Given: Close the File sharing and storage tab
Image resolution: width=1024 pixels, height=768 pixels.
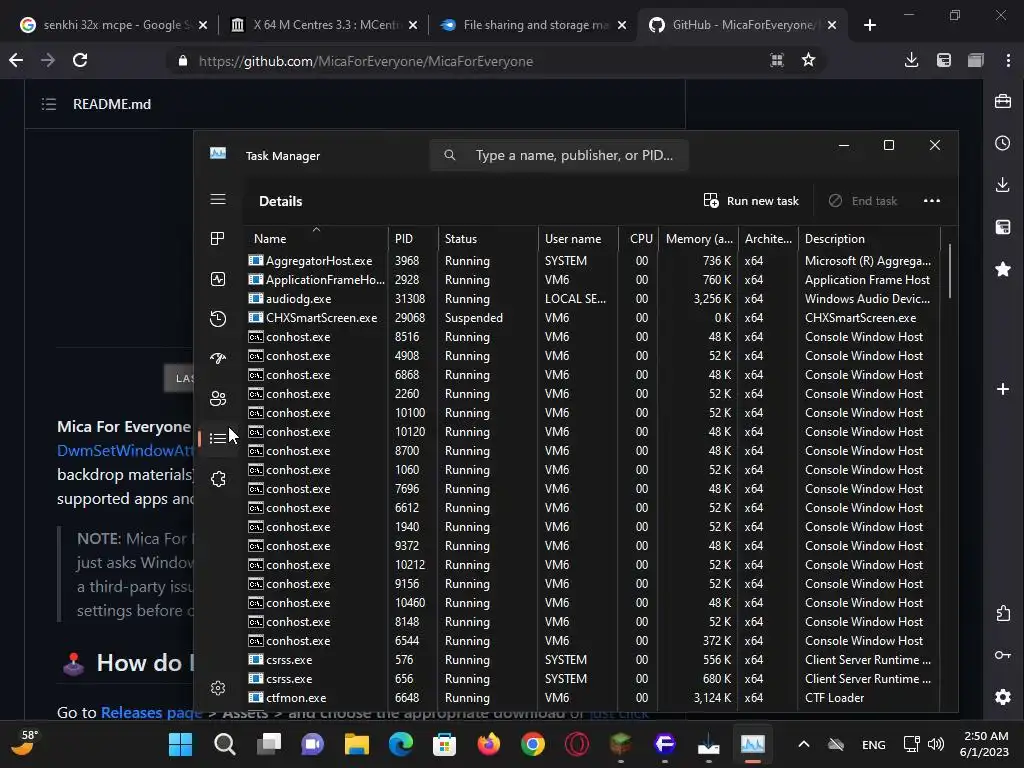Looking at the screenshot, I should pyautogui.click(x=622, y=25).
